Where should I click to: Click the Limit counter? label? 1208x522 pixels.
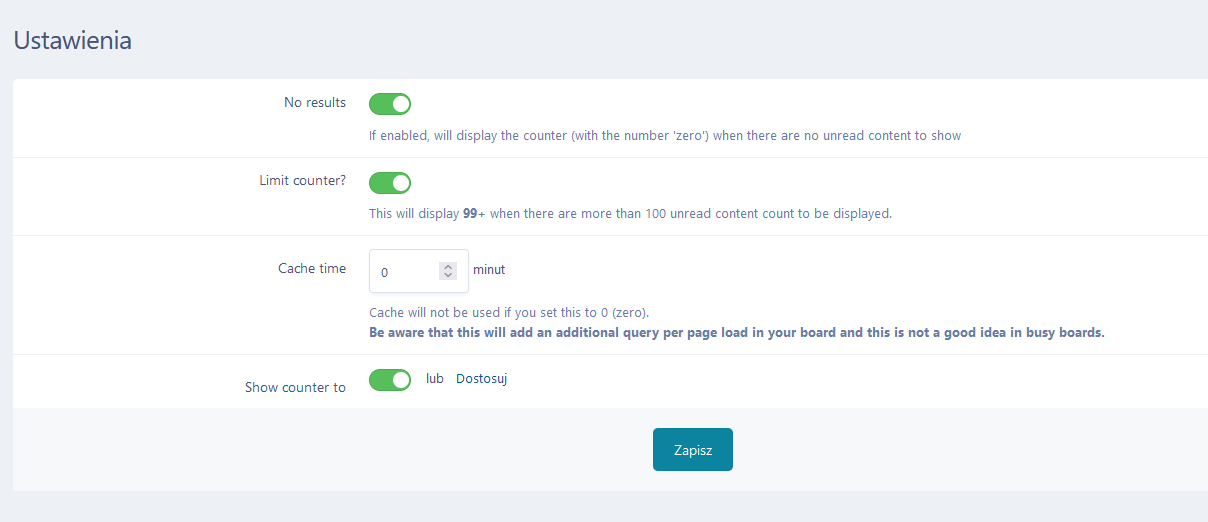[x=302, y=181]
